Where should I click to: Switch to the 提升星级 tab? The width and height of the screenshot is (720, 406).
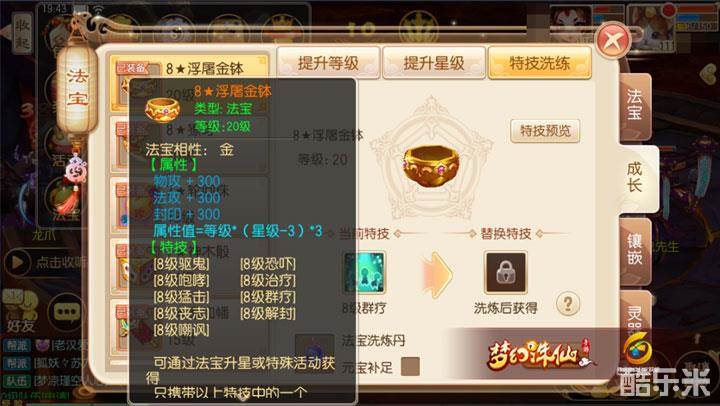coord(434,63)
